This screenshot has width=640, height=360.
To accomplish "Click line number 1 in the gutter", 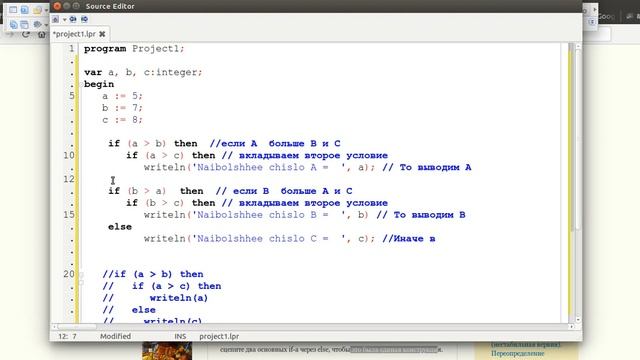I will [x=71, y=49].
